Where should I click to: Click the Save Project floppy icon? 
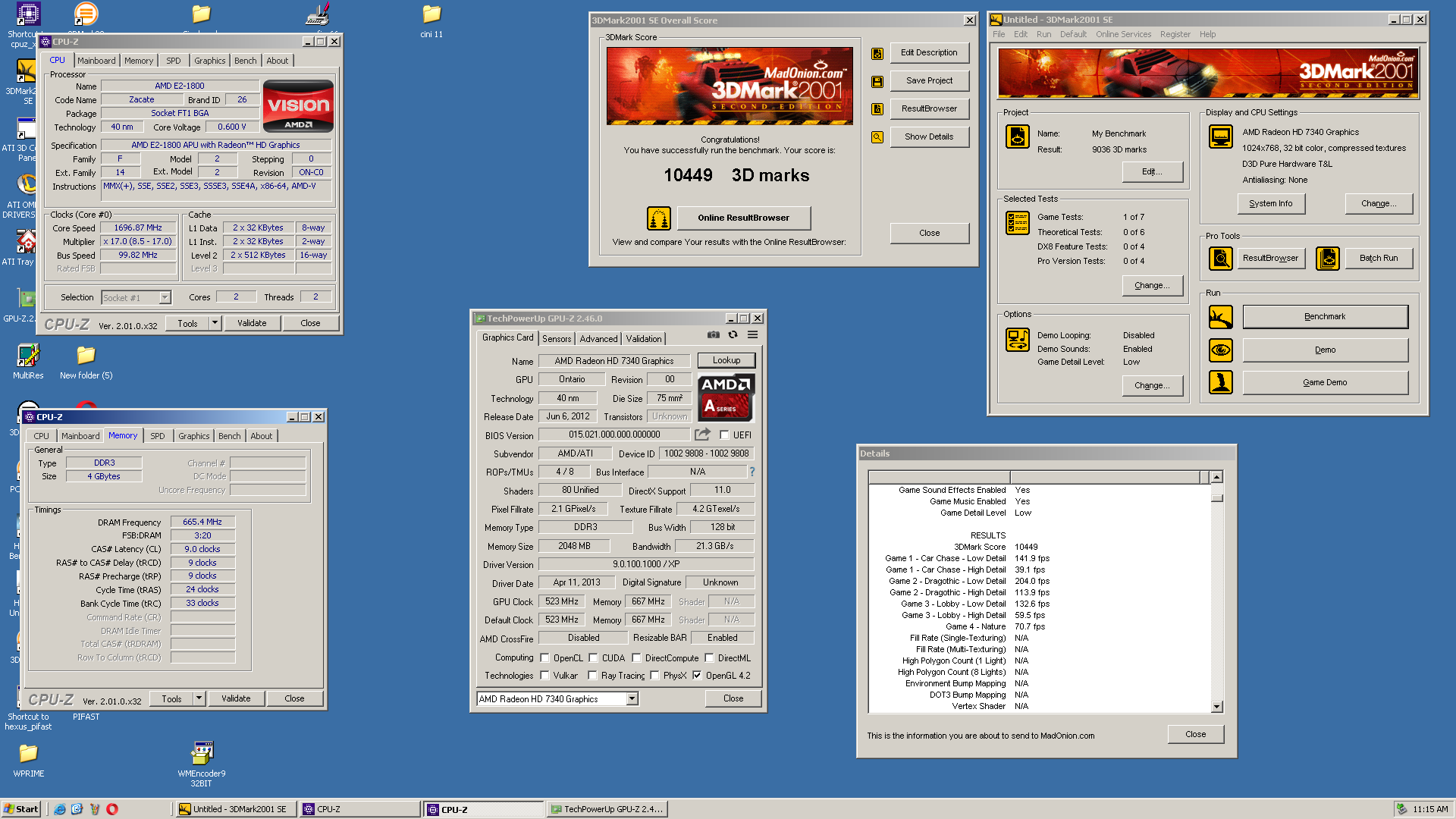coord(877,81)
